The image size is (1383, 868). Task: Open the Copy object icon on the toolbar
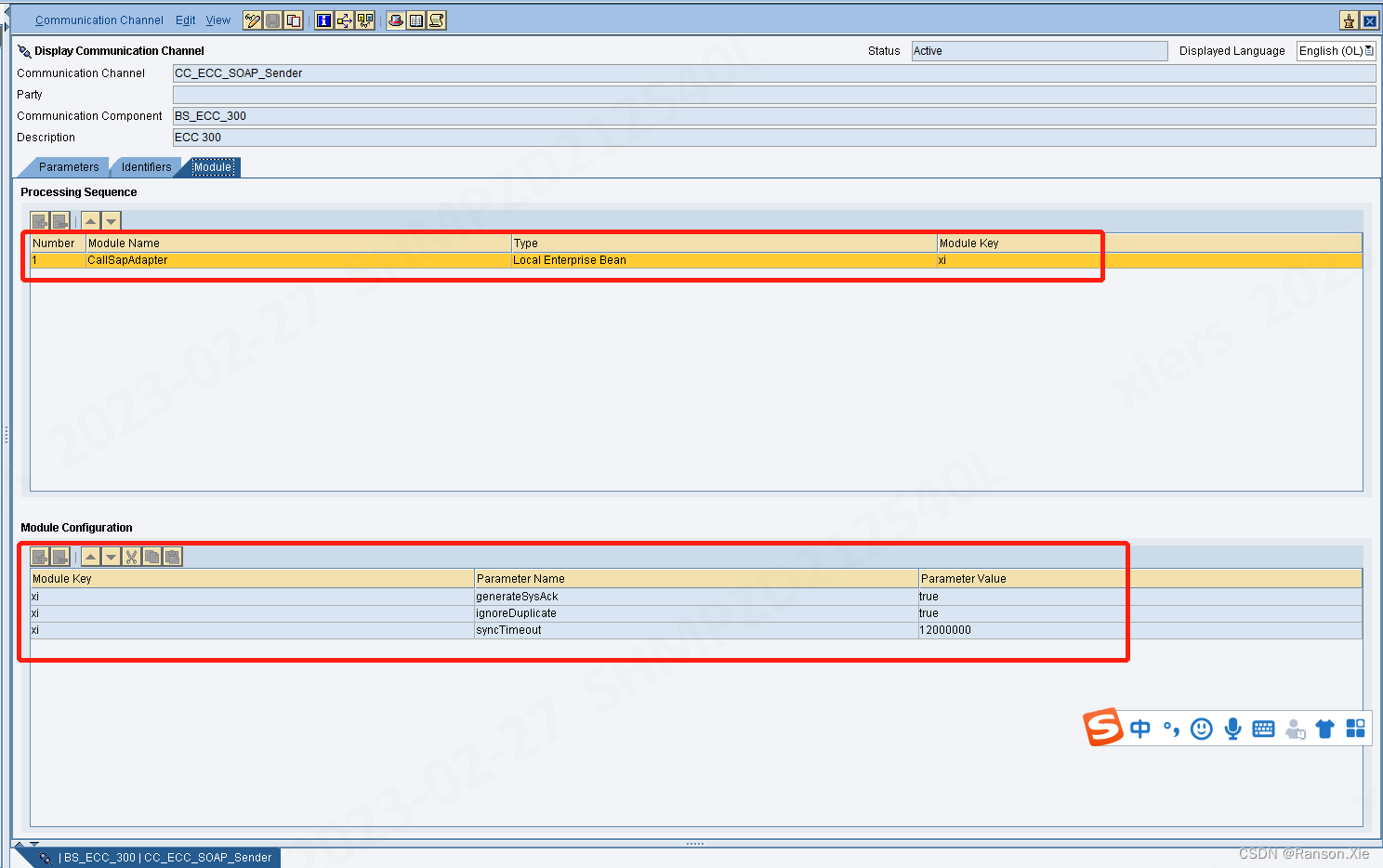click(294, 20)
